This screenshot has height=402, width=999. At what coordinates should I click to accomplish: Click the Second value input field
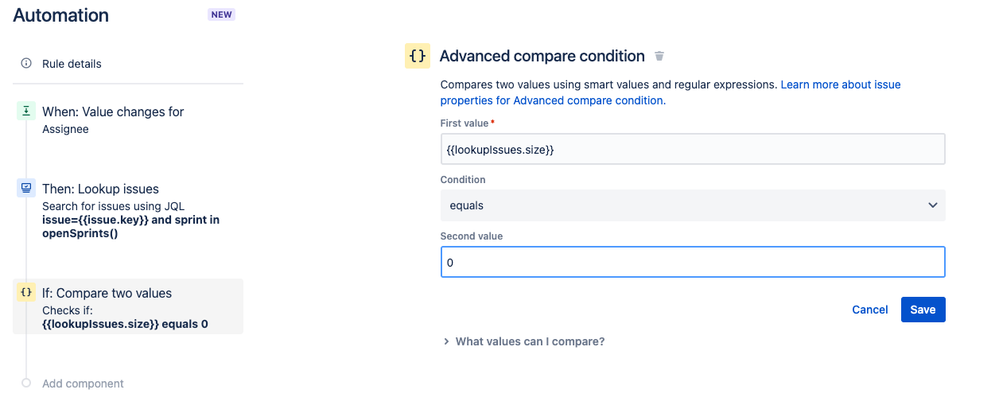tap(693, 262)
